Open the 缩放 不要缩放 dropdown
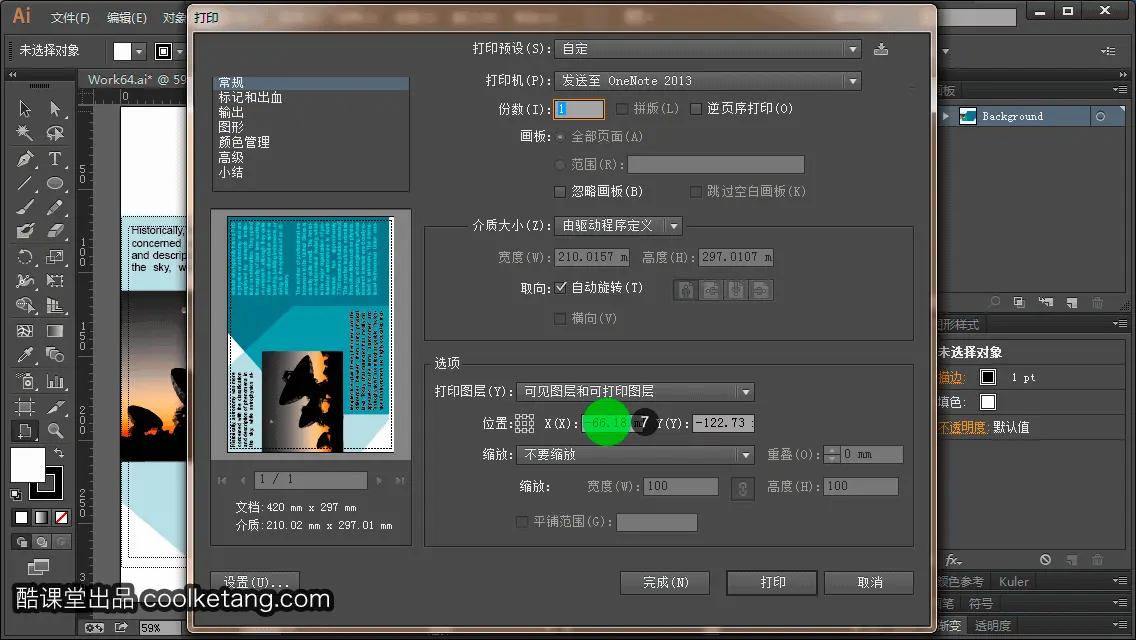1136x640 pixels. 635,454
